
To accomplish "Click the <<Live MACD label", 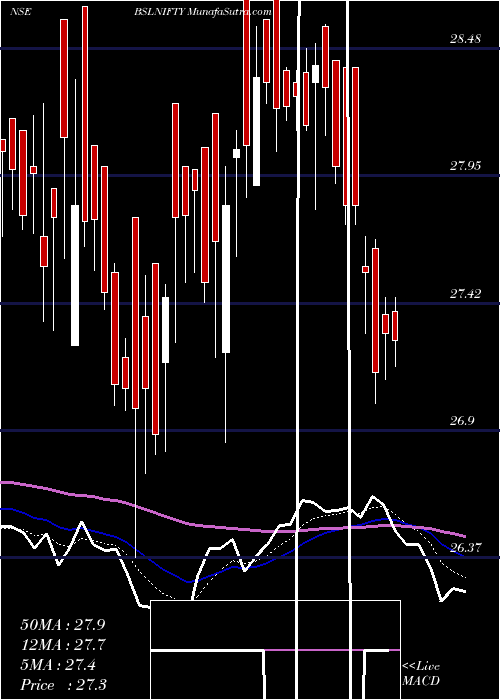I will tap(421, 674).
